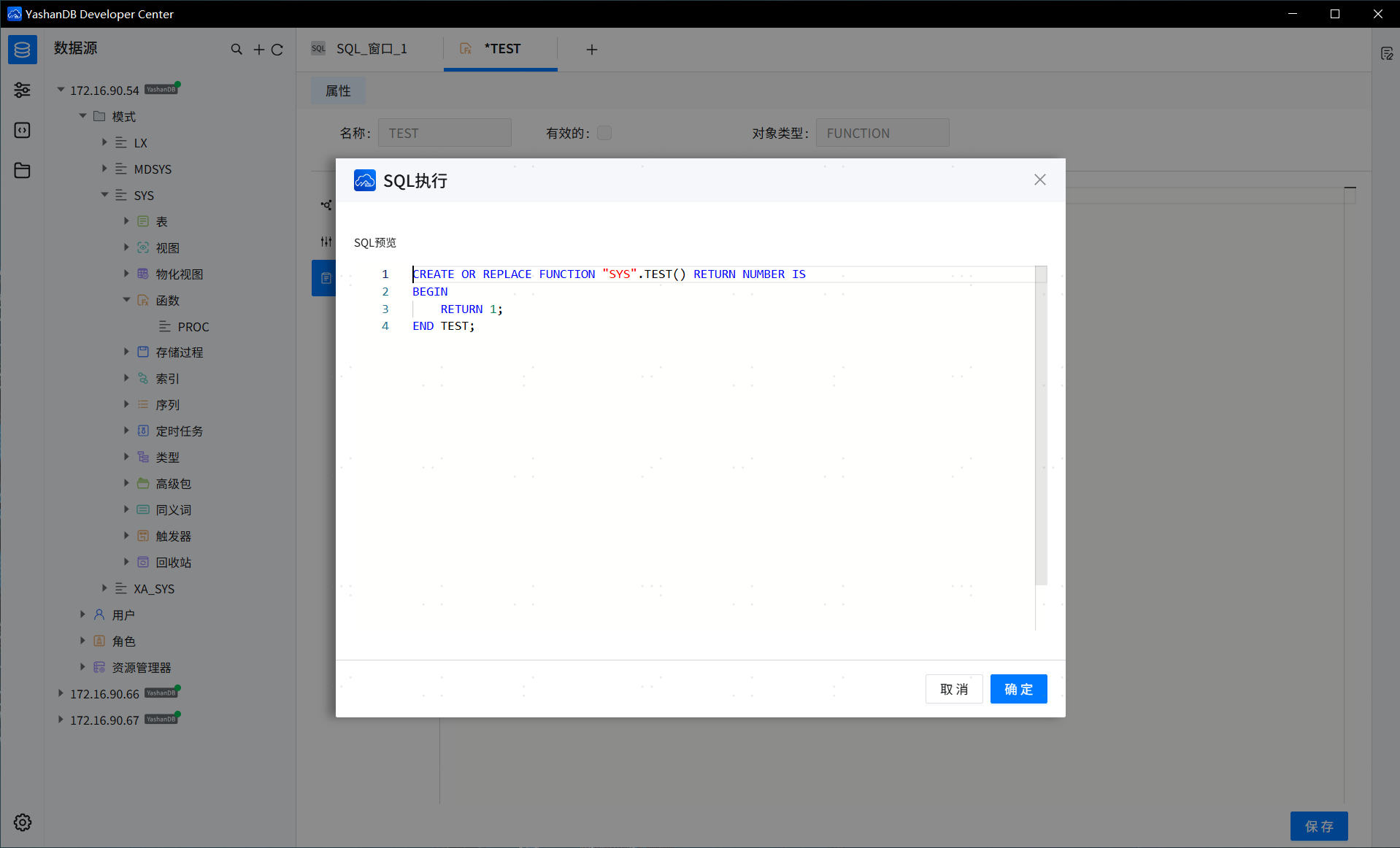
Task: Refresh the data source tree
Action: click(277, 50)
